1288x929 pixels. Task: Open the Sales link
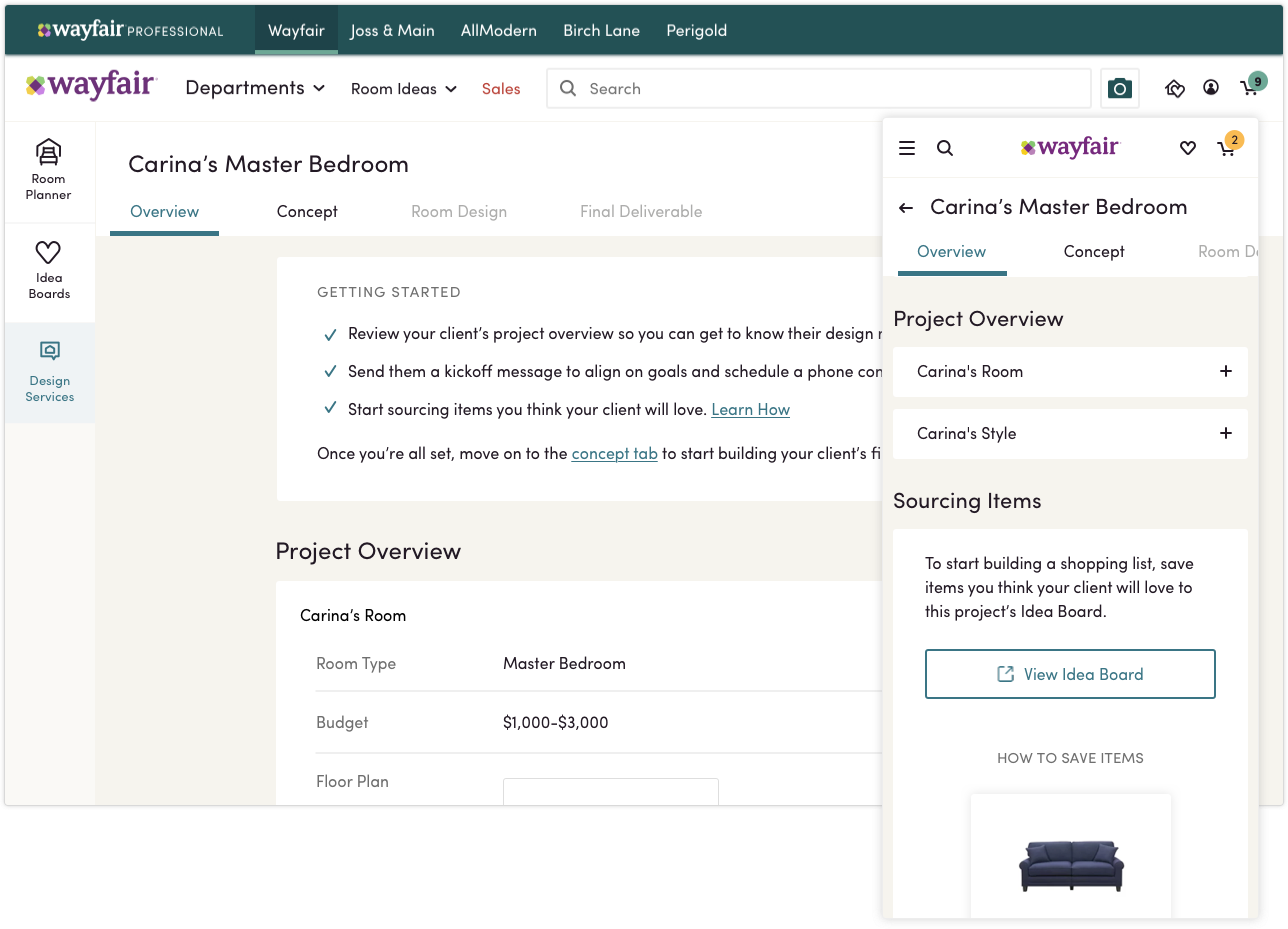point(501,89)
